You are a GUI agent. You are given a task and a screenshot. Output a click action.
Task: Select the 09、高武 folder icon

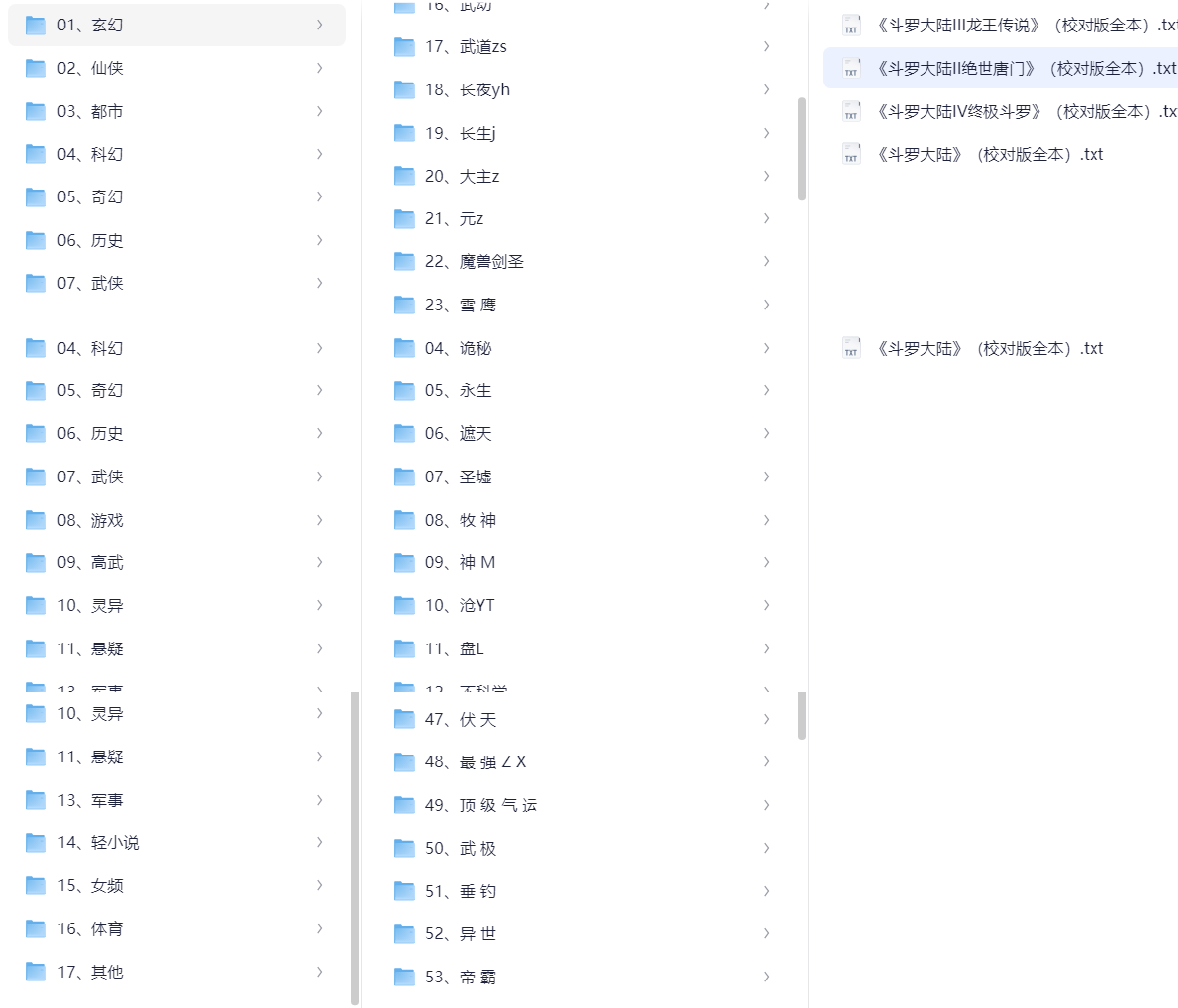pos(35,563)
